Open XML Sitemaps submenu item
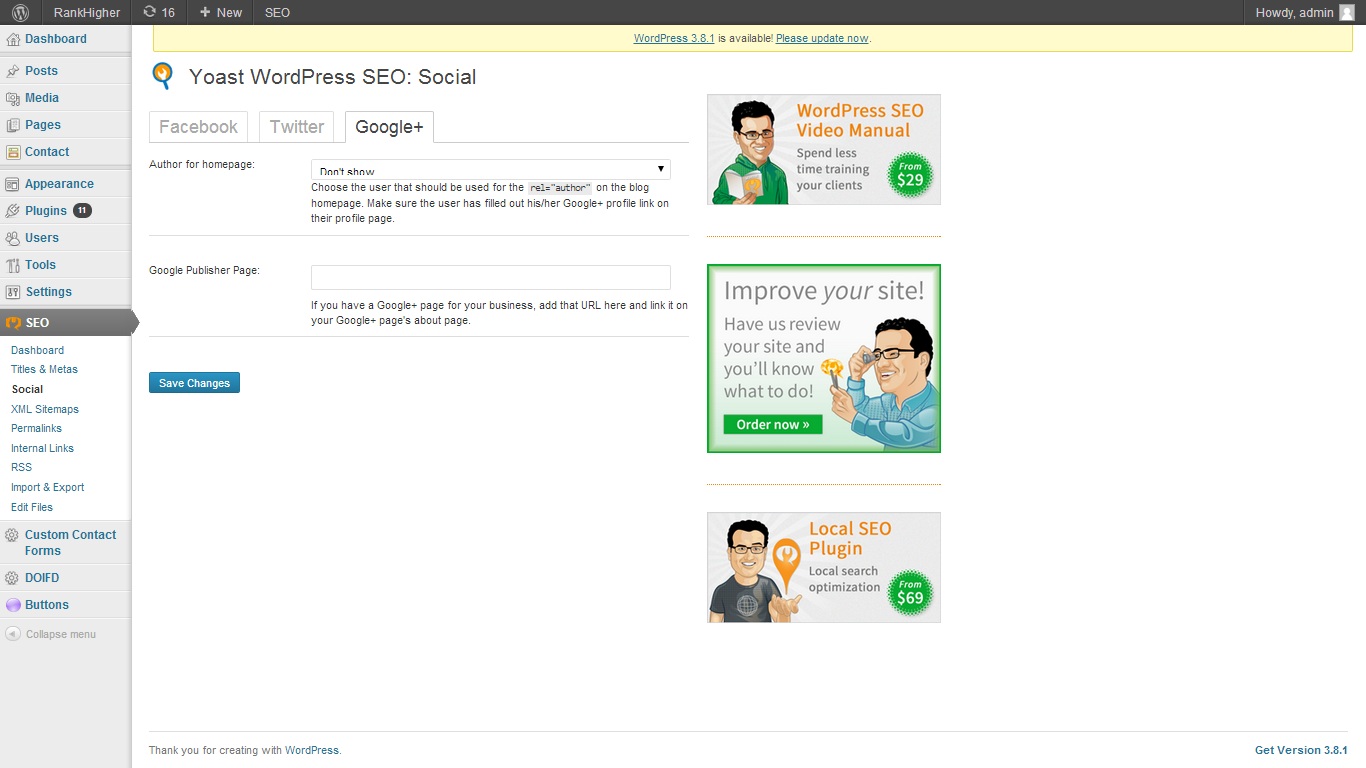Image resolution: width=1366 pixels, height=768 pixels. coord(45,409)
